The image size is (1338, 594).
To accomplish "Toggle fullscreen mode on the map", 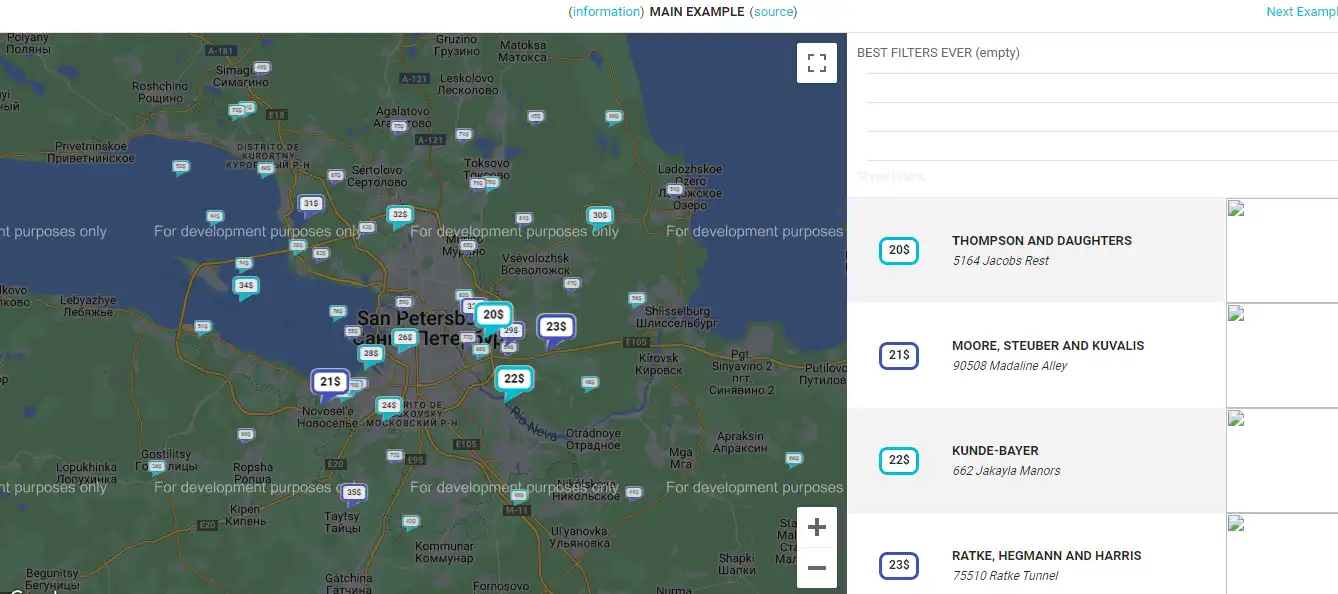I will (817, 62).
